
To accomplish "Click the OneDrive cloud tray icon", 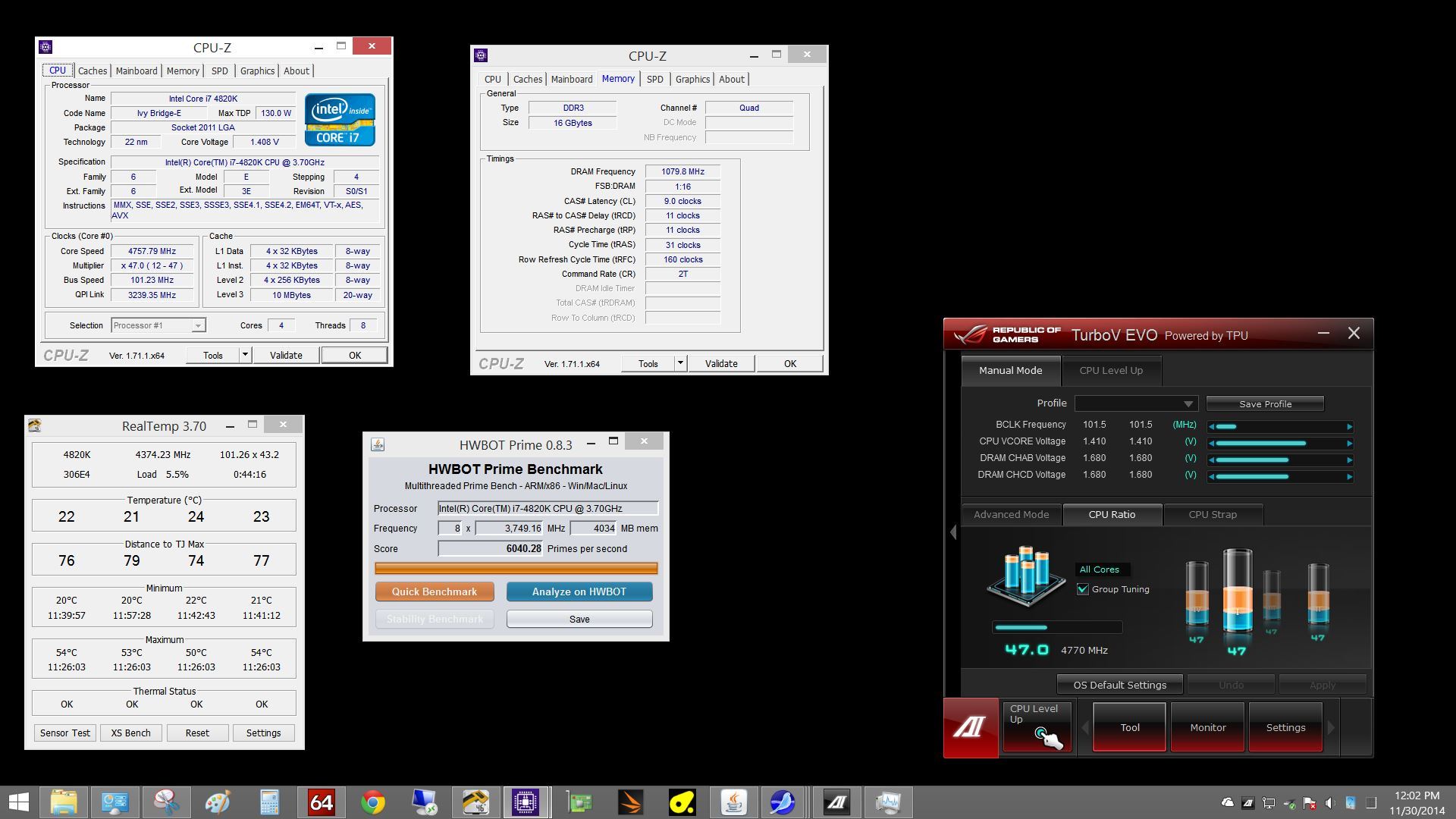I will [x=1228, y=802].
